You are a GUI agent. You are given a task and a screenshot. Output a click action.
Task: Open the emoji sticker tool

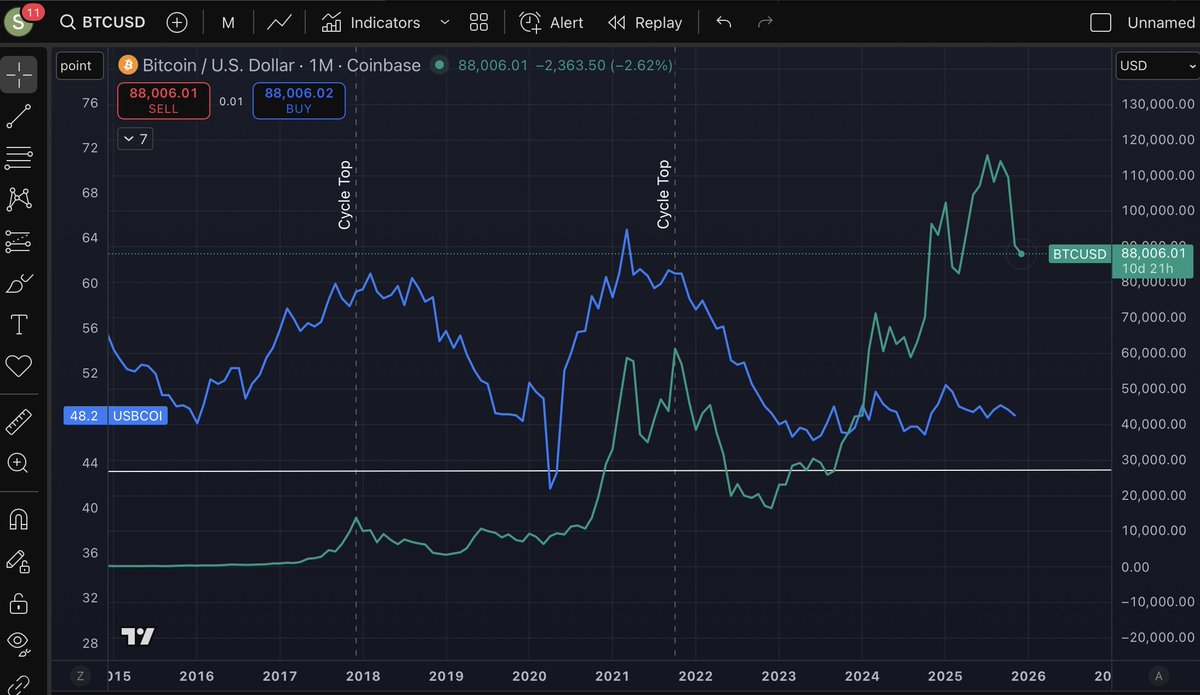[x=19, y=366]
